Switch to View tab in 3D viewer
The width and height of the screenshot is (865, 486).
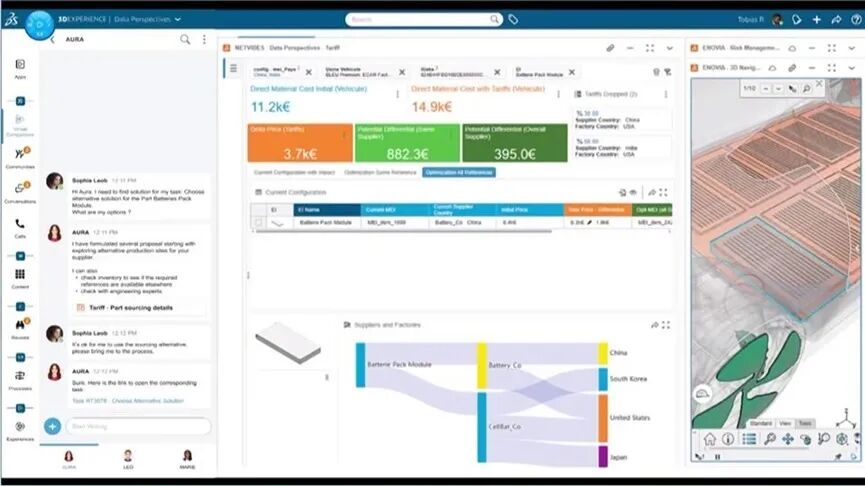tap(785, 423)
